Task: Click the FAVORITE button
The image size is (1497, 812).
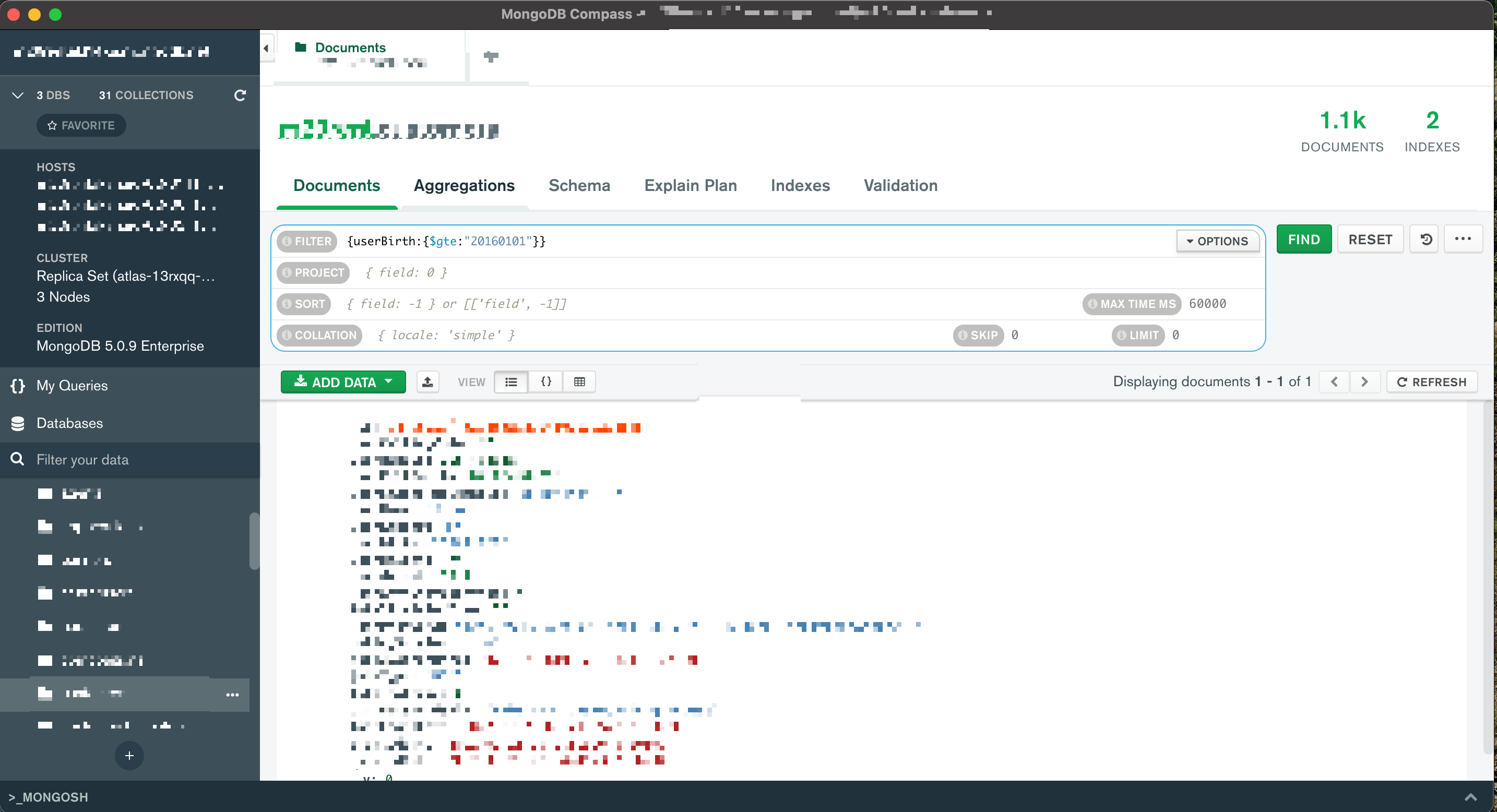Action: tap(81, 125)
